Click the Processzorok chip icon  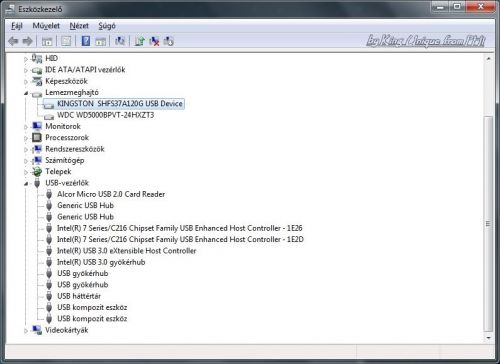pos(37,138)
